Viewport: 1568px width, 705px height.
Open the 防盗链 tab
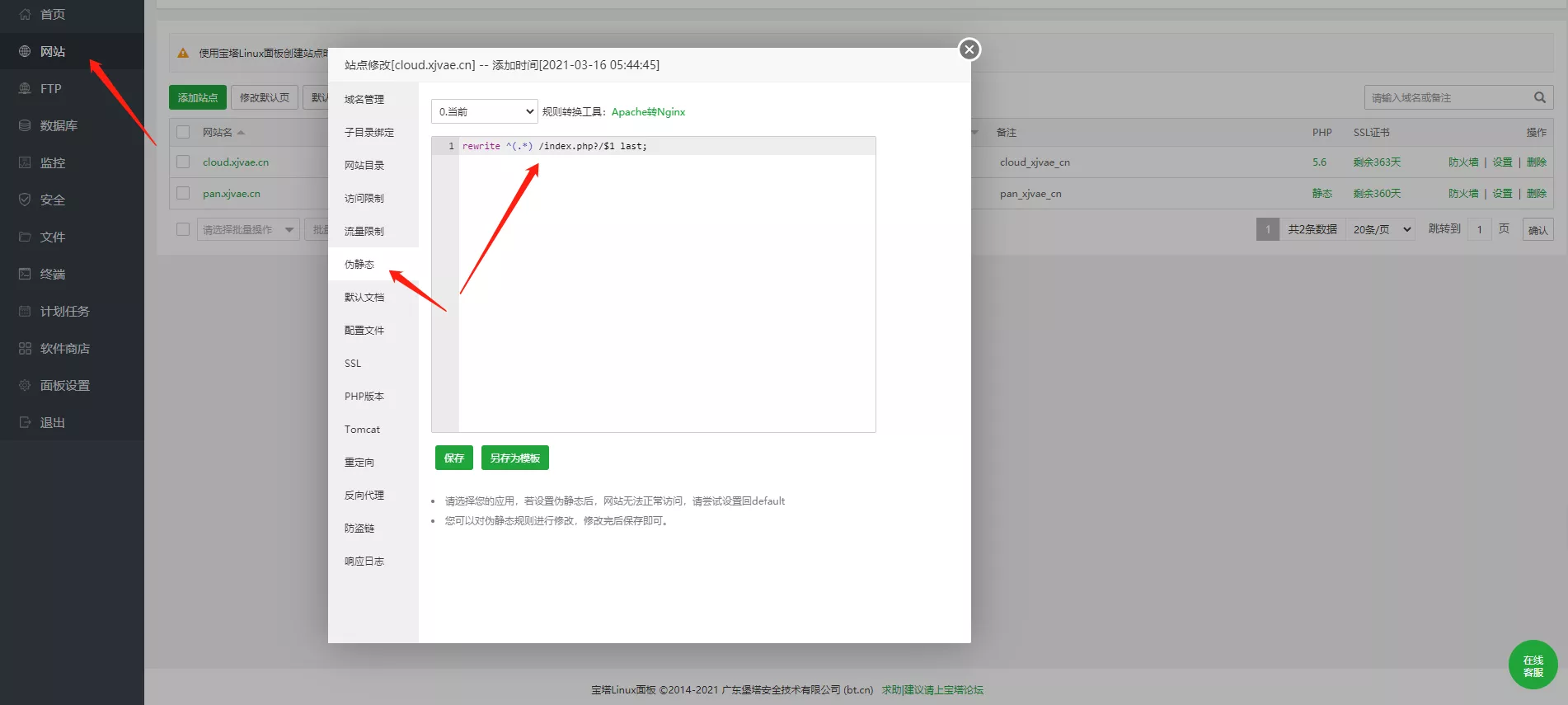click(359, 528)
